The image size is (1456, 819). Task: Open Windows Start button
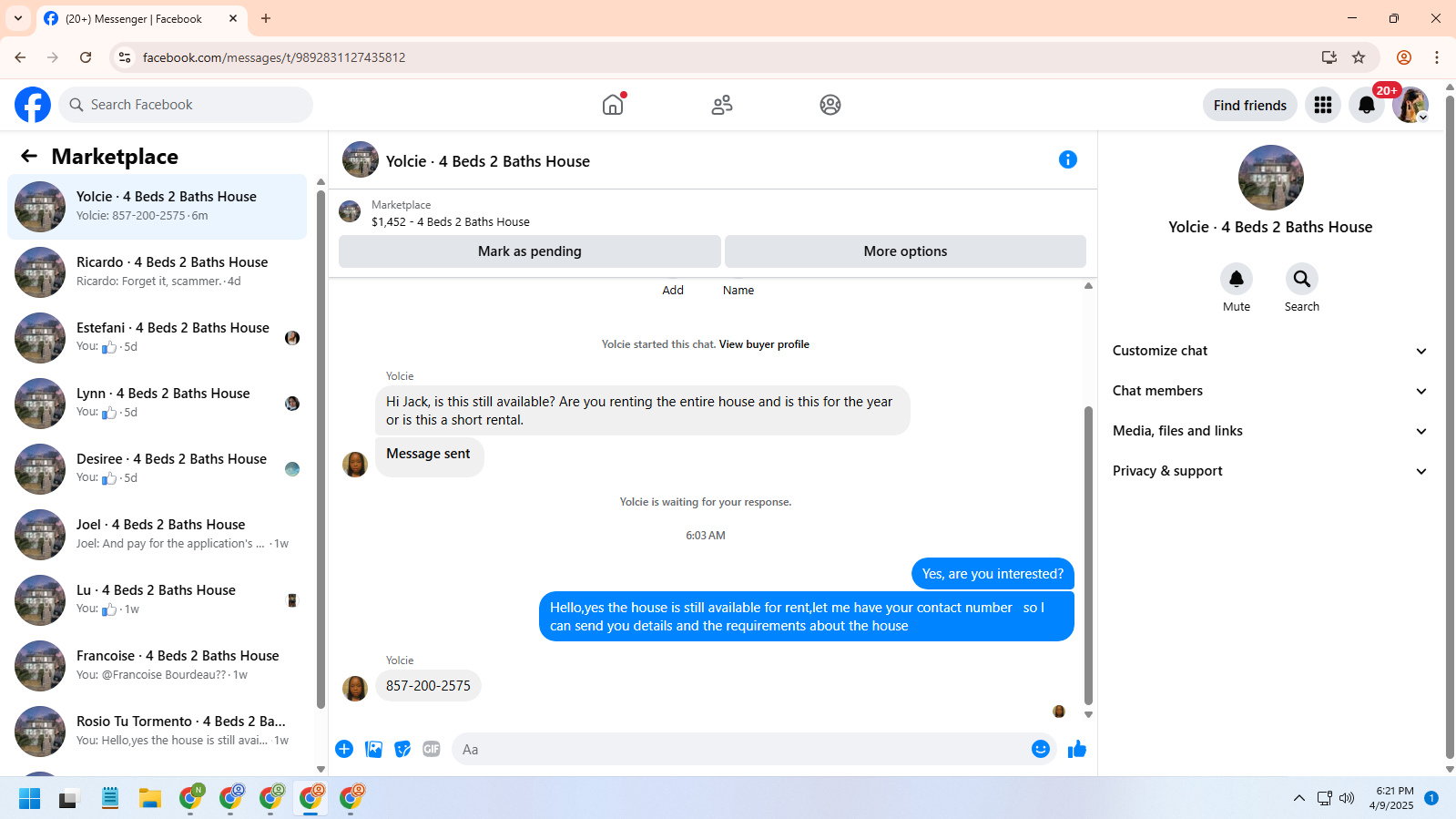click(x=30, y=799)
